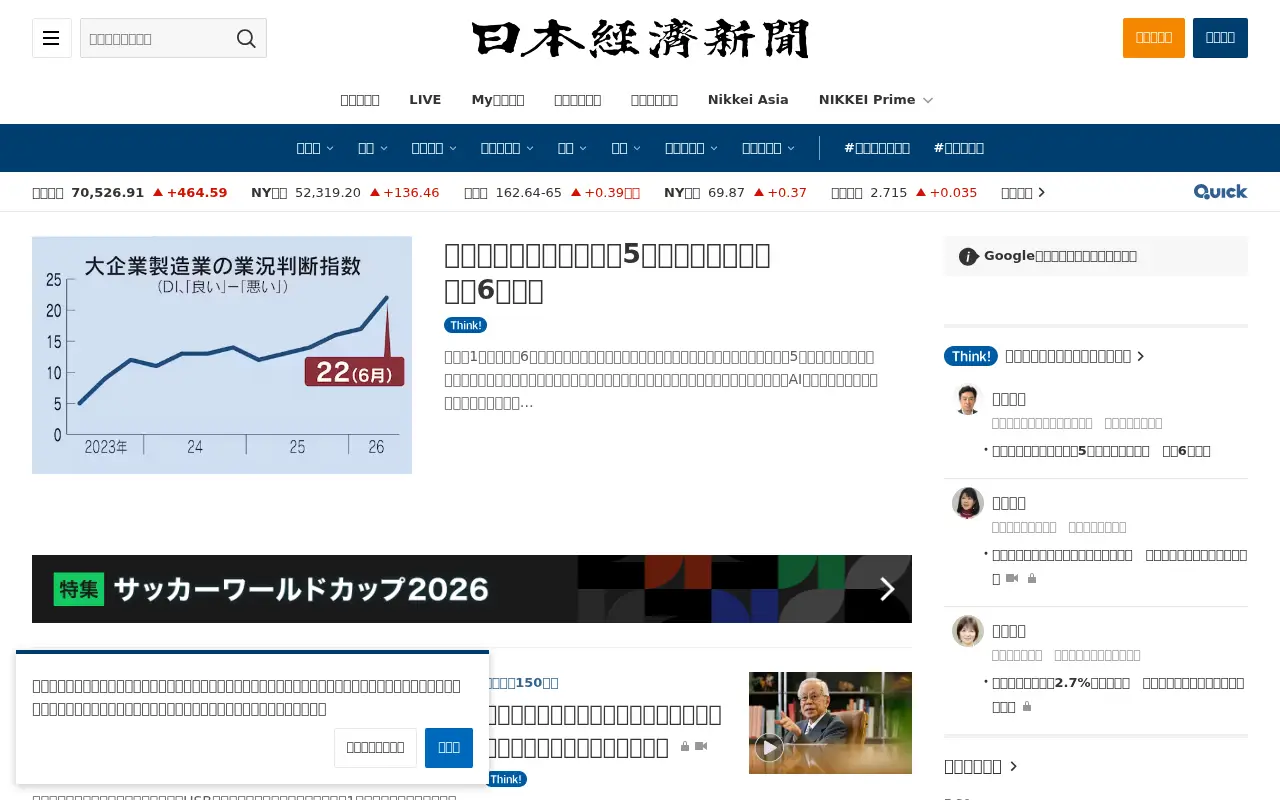Click the blue button in the cookie notice
The height and width of the screenshot is (800, 1280).
tap(449, 748)
